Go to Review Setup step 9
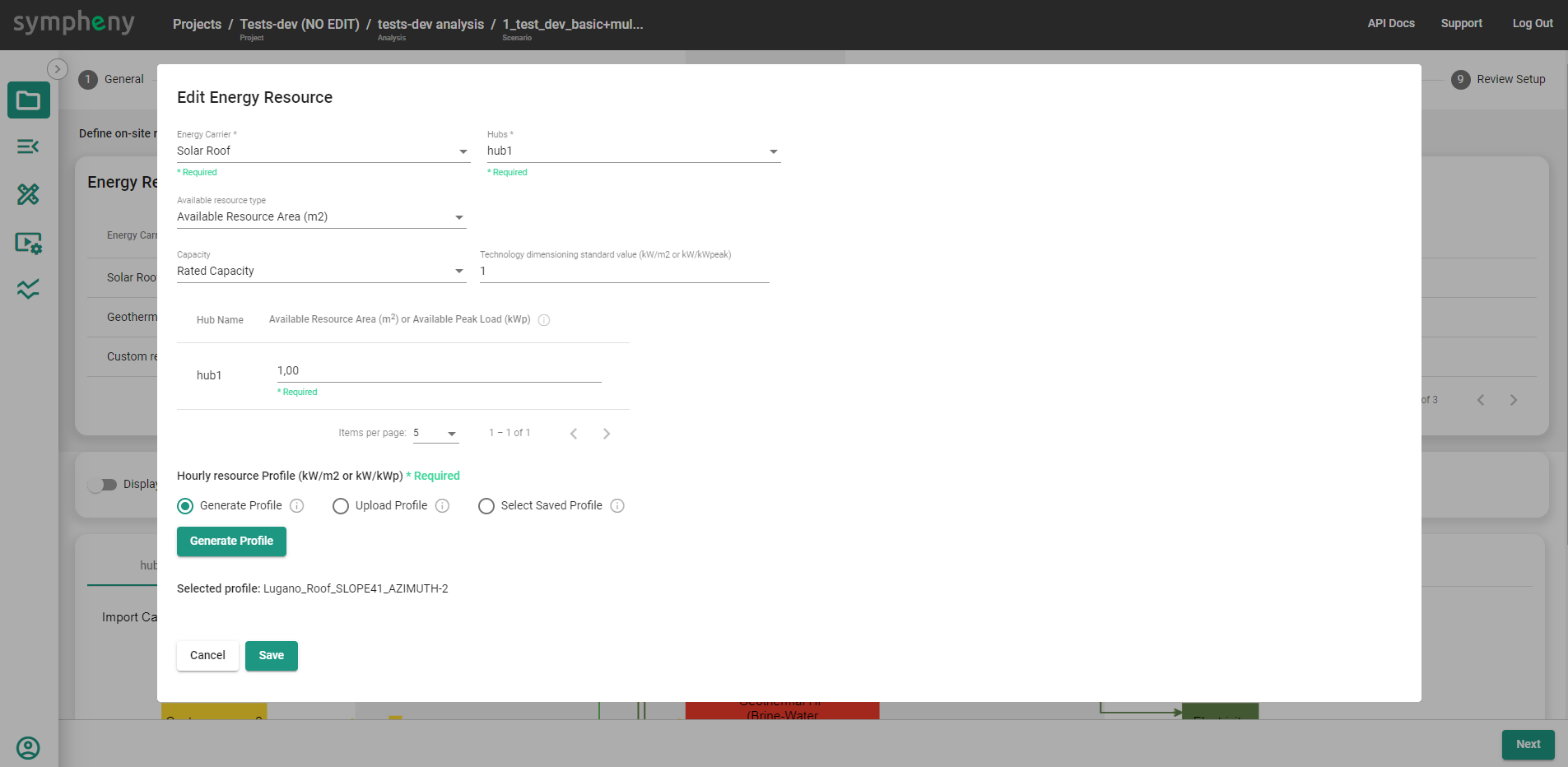The image size is (1568, 767). point(1499,80)
